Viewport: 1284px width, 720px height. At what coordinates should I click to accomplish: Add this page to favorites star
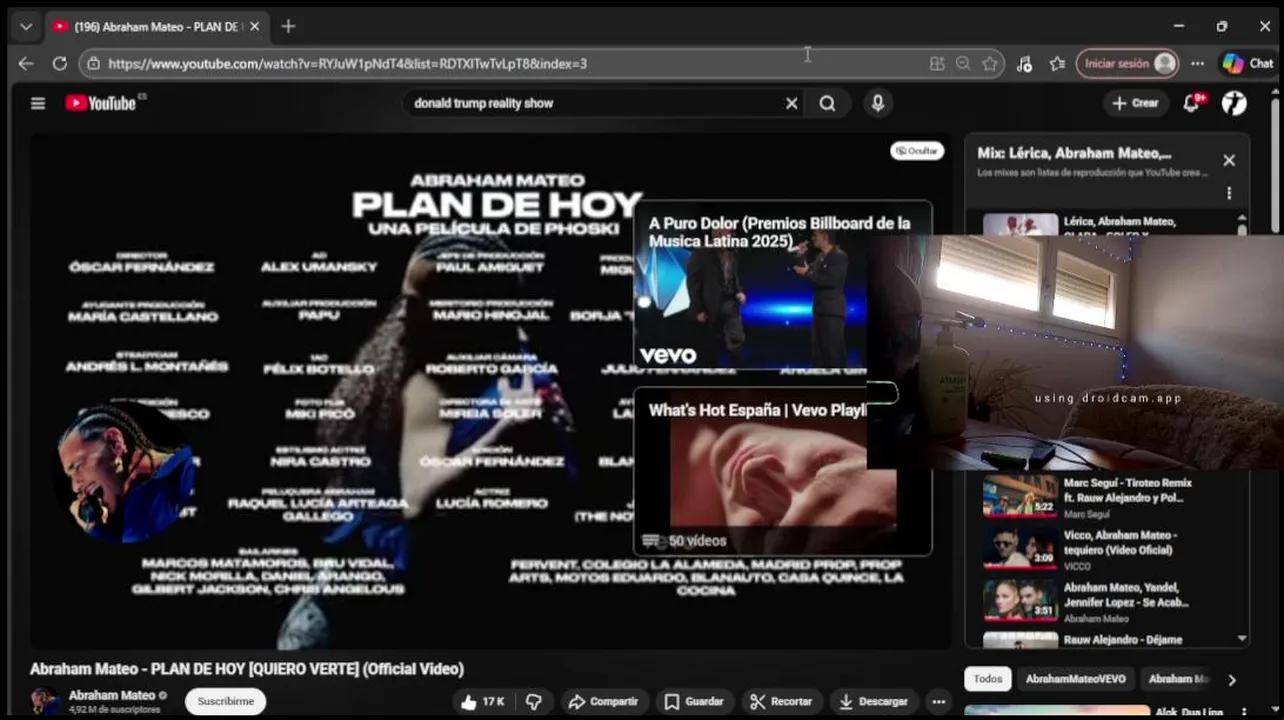[990, 63]
